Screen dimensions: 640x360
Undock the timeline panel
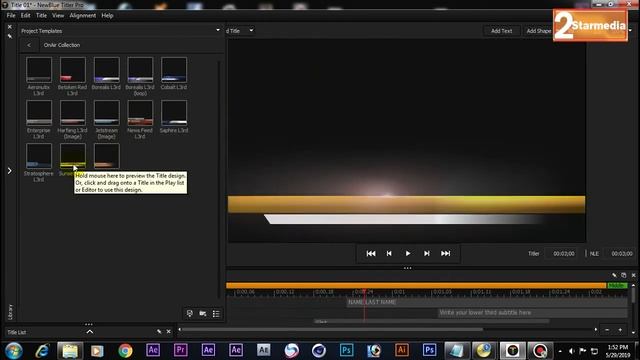[x=624, y=276]
